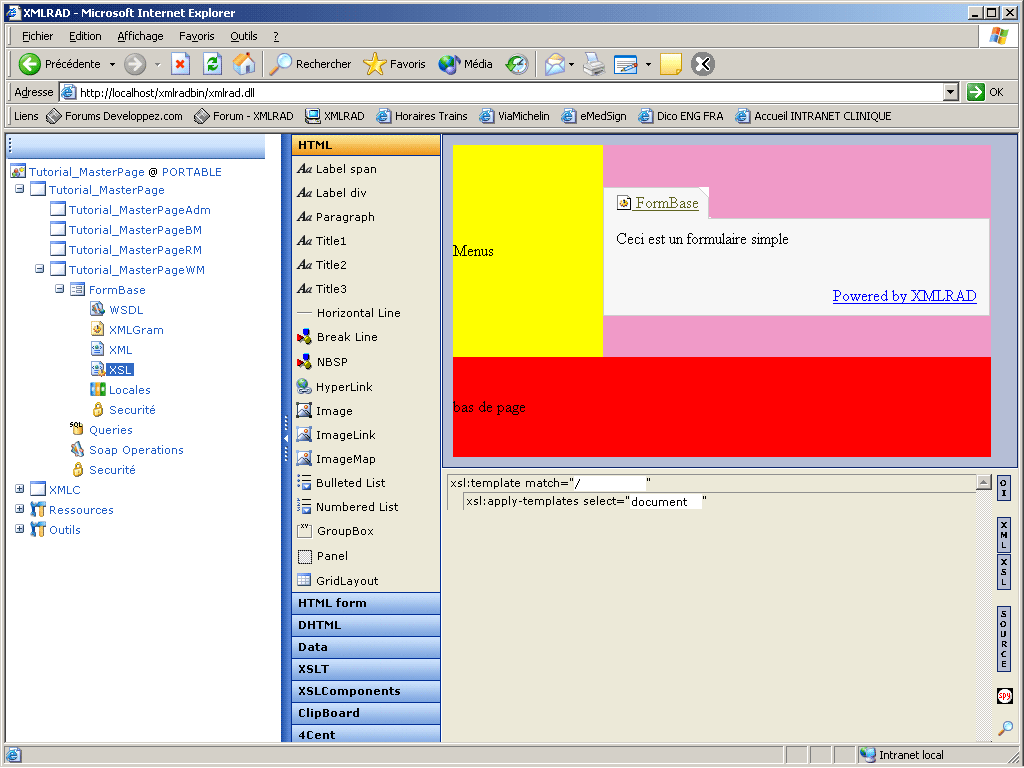Click the Powered by XMLRAD link
Screen dimensions: 1024x768
(x=904, y=296)
